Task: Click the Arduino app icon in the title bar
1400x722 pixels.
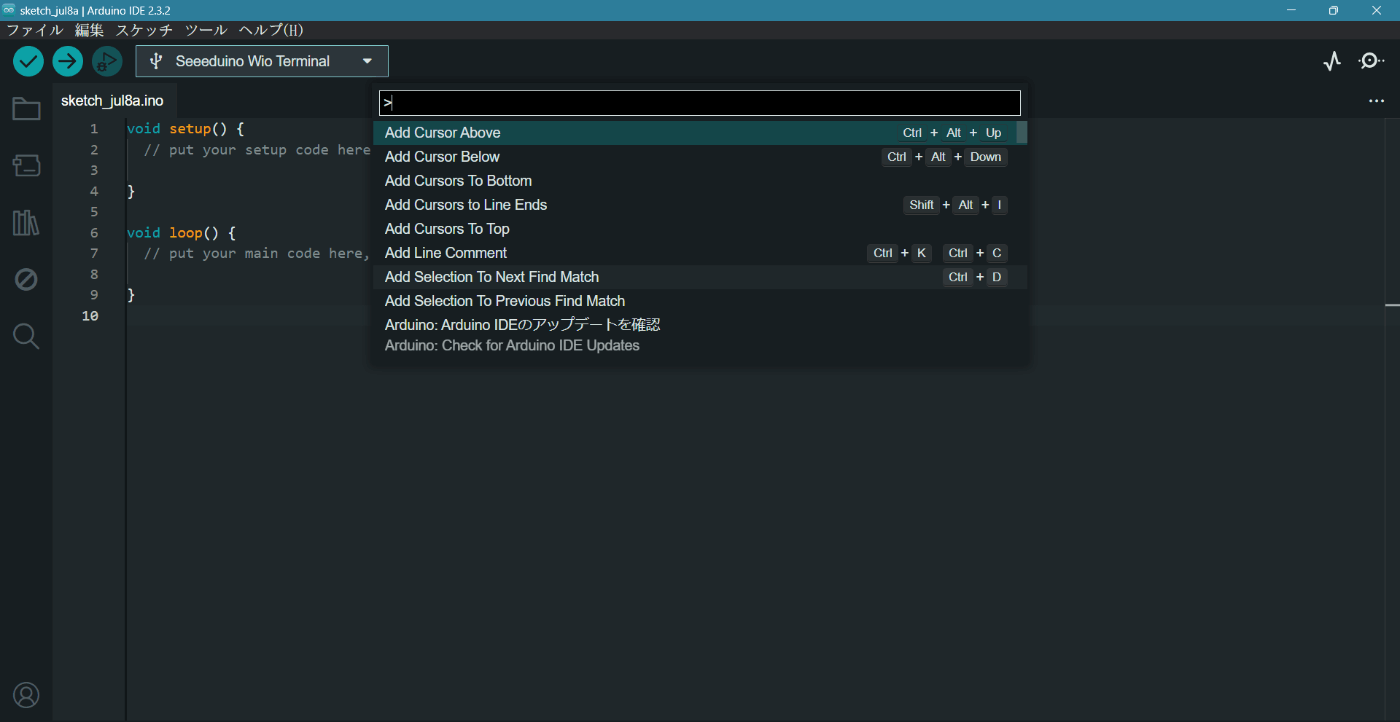Action: [9, 9]
